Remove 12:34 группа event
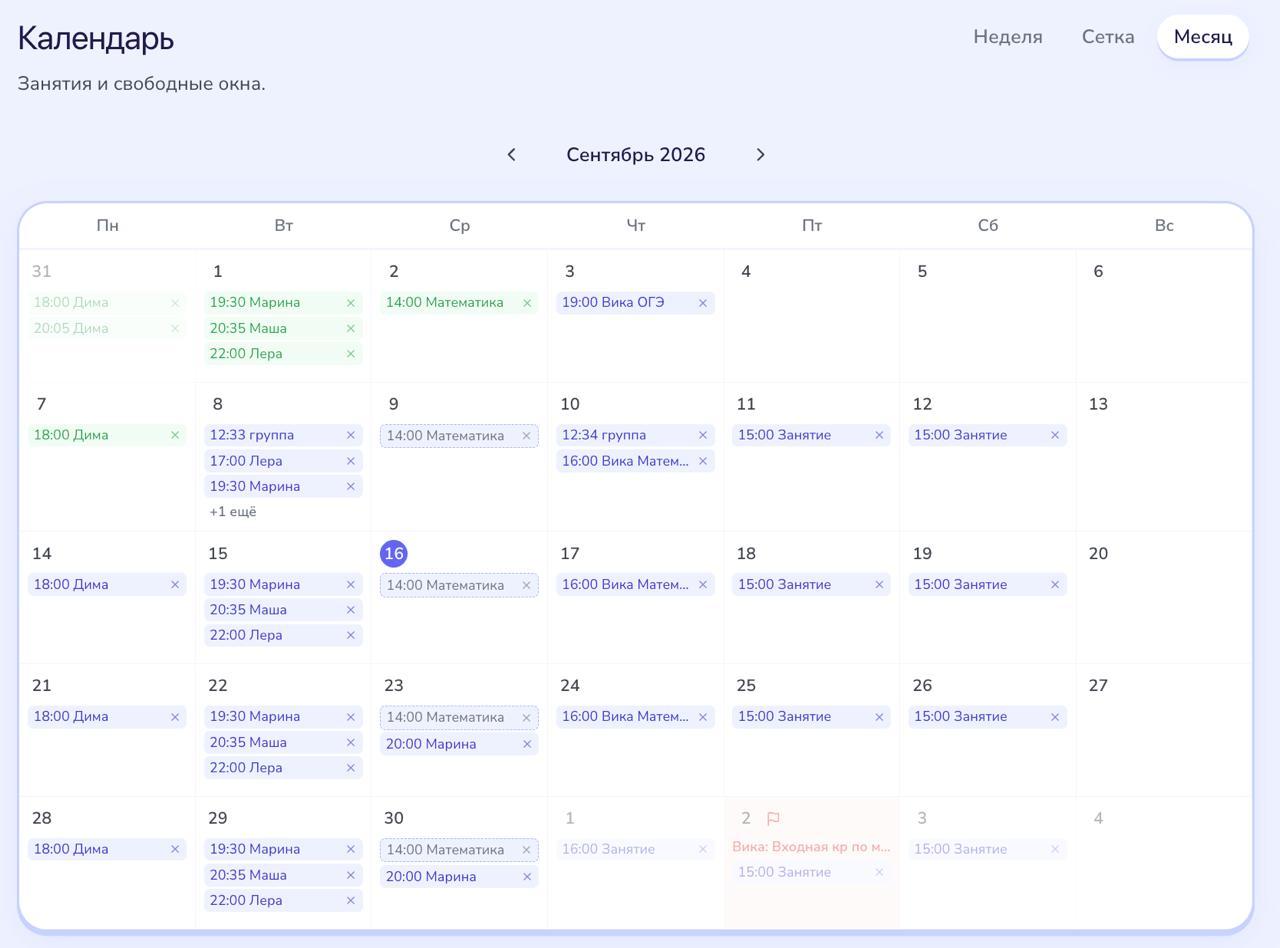The height and width of the screenshot is (948, 1280). [703, 435]
